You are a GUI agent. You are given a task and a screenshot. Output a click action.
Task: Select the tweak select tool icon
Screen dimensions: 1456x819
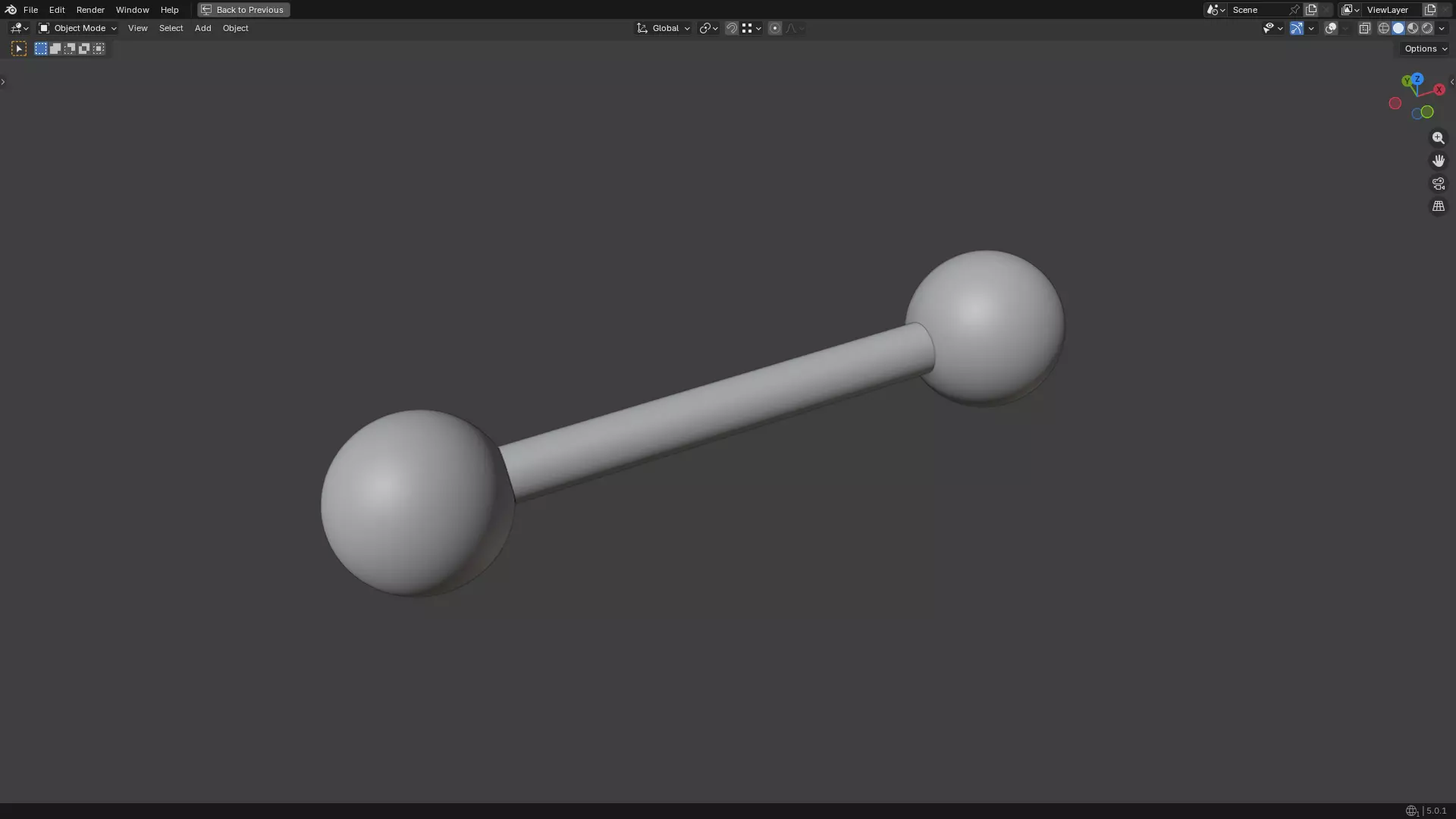point(19,49)
